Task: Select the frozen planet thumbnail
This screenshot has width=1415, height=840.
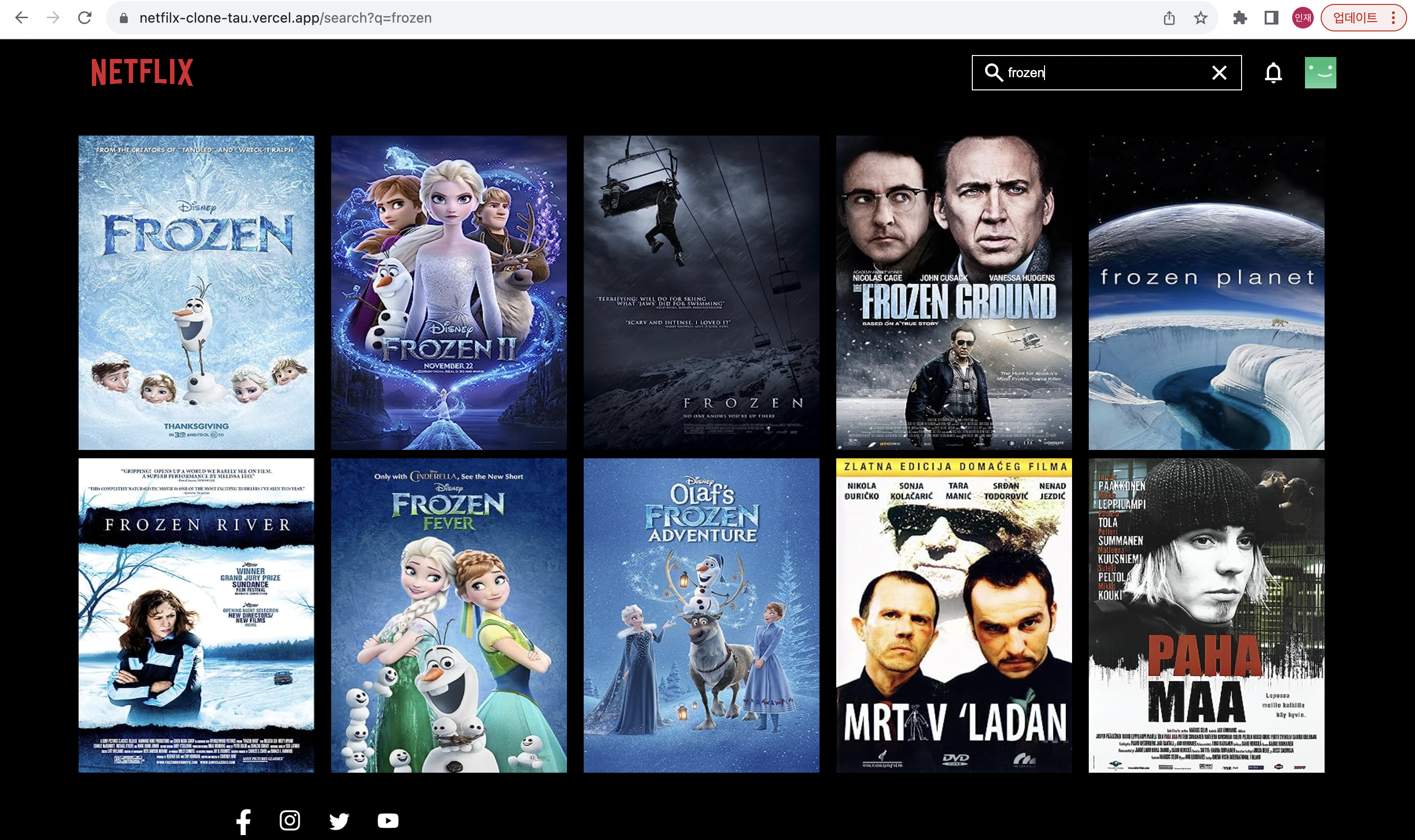Action: click(1206, 292)
